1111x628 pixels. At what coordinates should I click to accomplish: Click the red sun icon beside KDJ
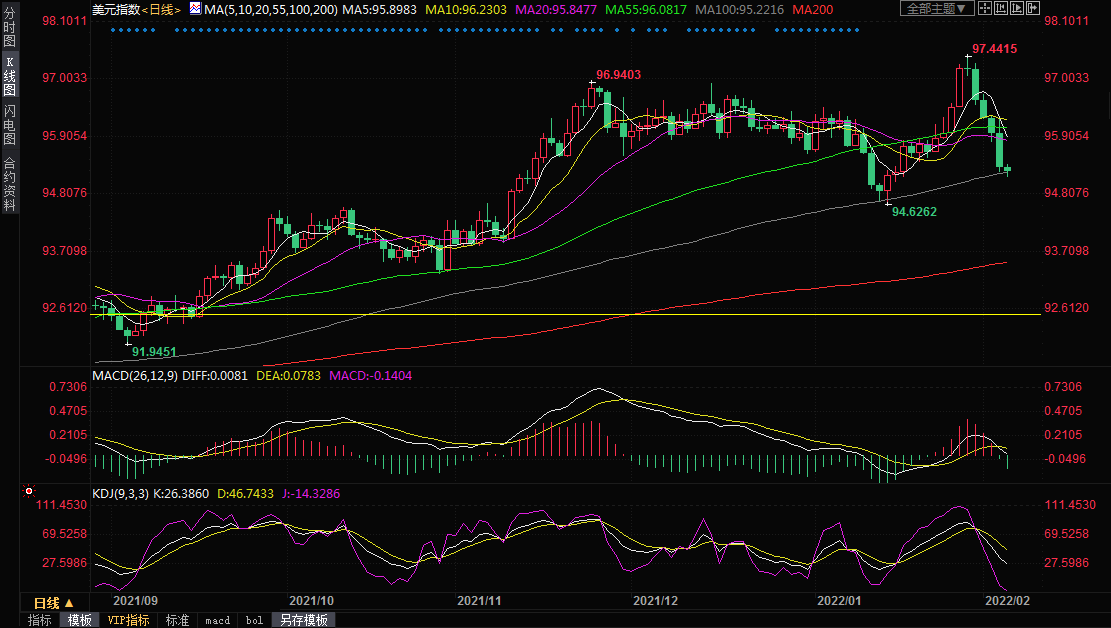pos(29,493)
